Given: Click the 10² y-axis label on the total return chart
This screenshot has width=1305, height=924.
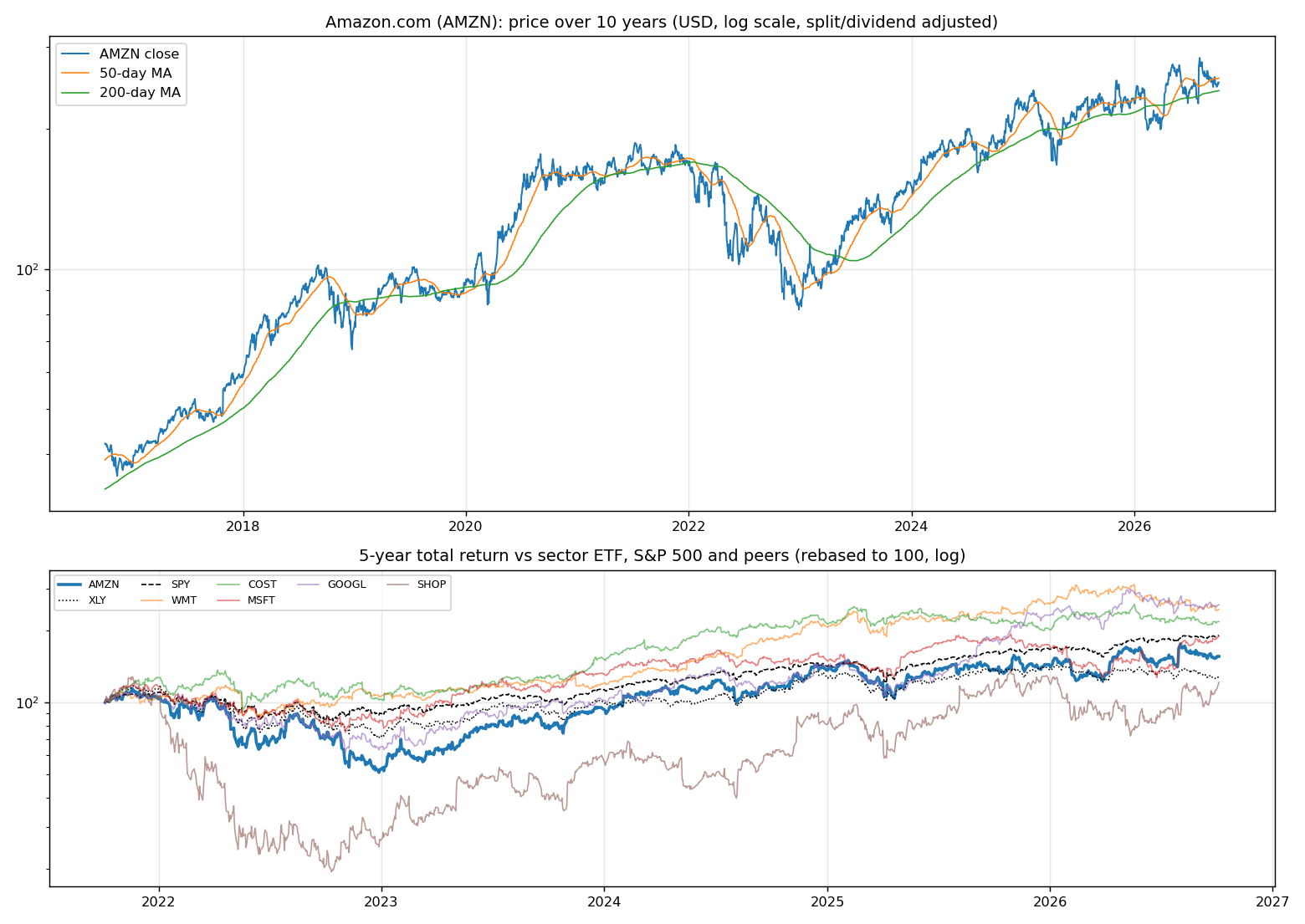Looking at the screenshot, I should 28,702.
